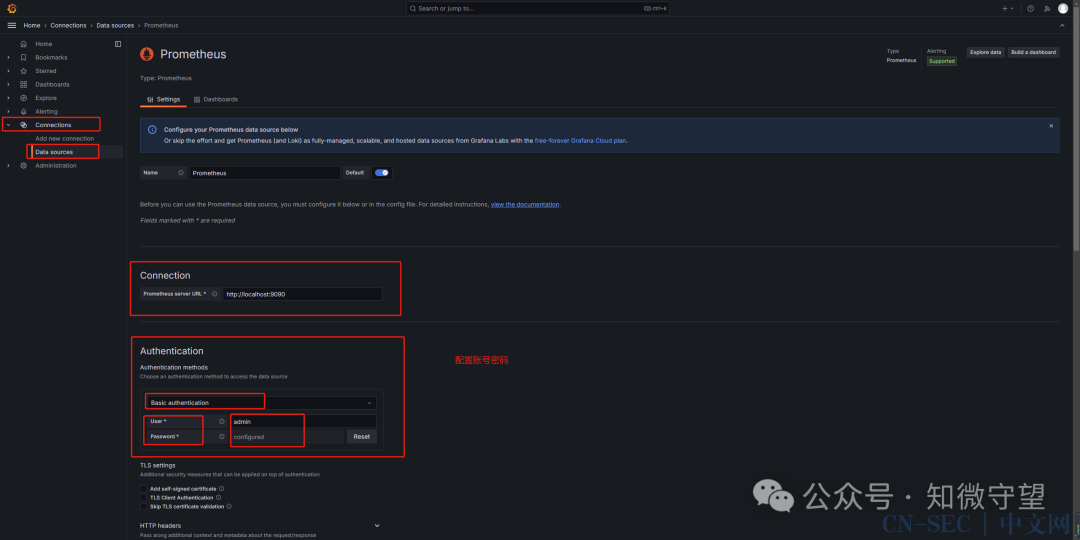Click the Prometheus server URL input field
Screen dimensions: 1080x540
[302, 294]
